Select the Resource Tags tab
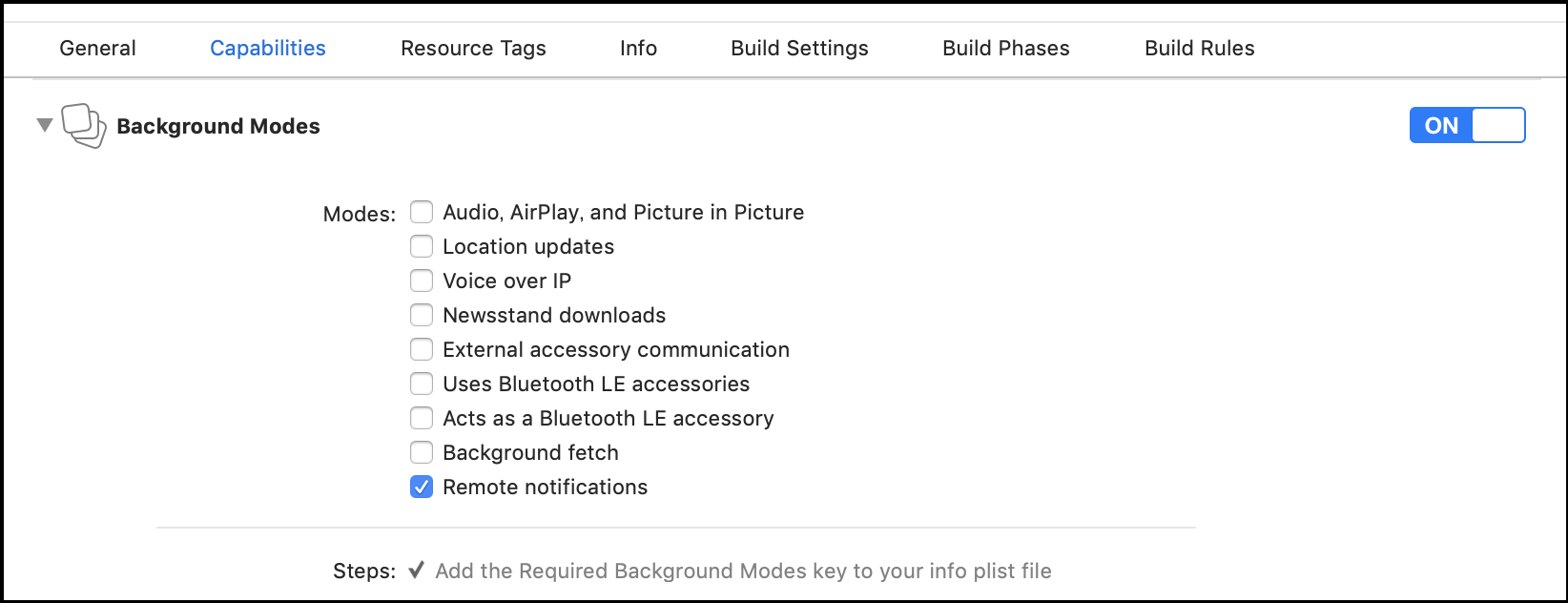Screen dimensions: 1568x603 473,48
